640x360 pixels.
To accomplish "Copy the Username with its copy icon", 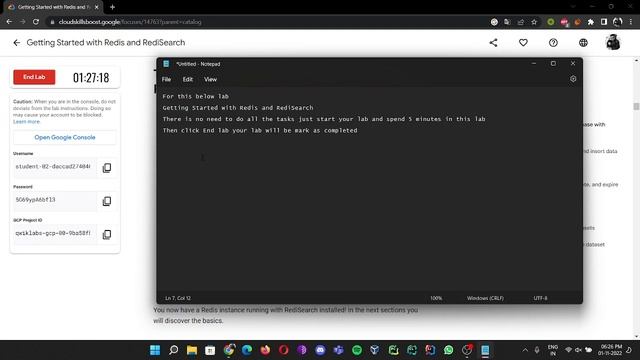I will (107, 168).
